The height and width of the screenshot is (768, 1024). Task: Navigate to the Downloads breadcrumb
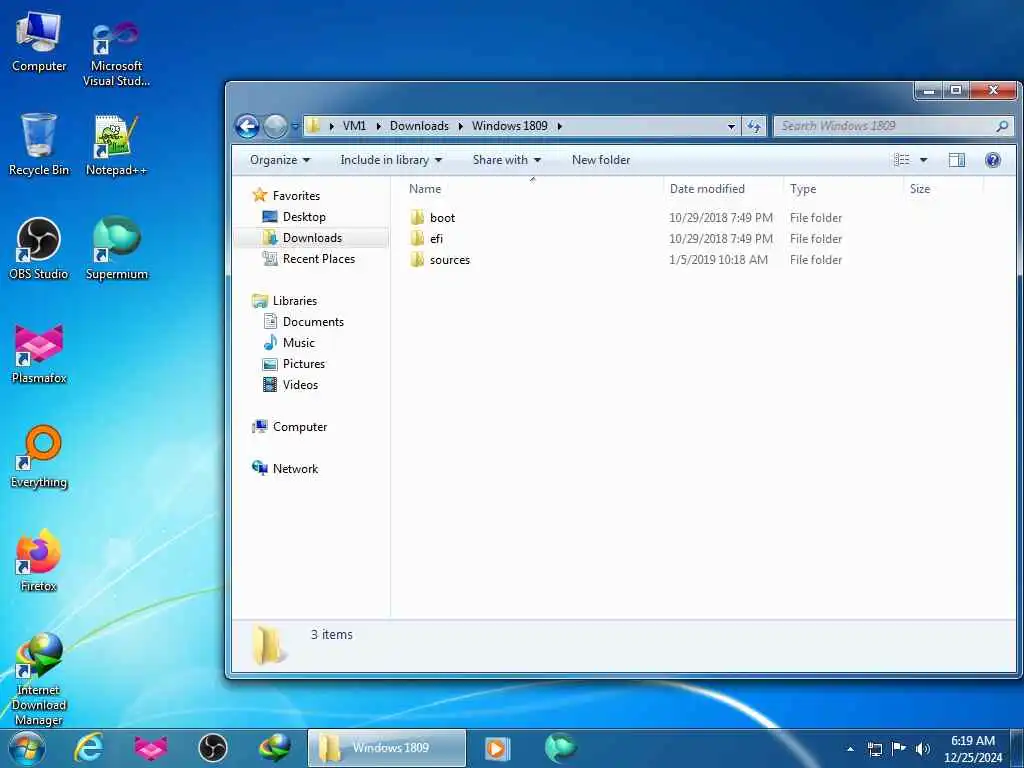[x=419, y=126]
